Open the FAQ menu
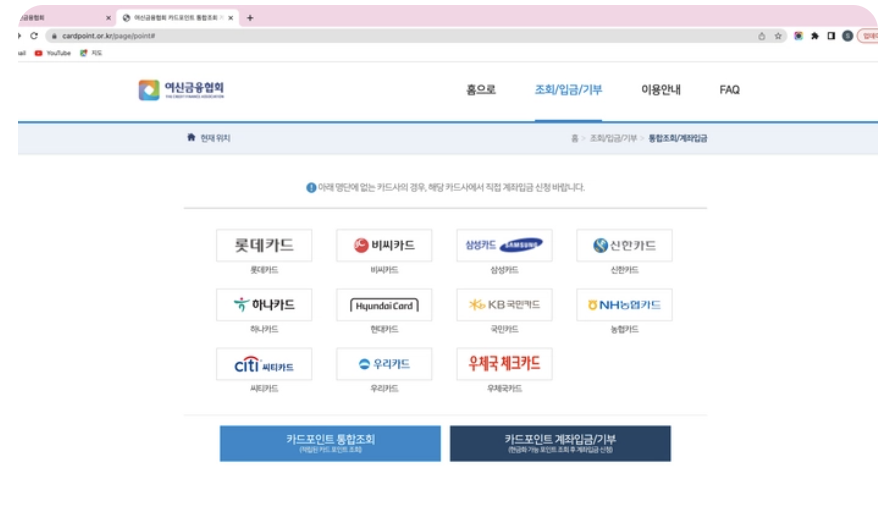 pos(729,90)
